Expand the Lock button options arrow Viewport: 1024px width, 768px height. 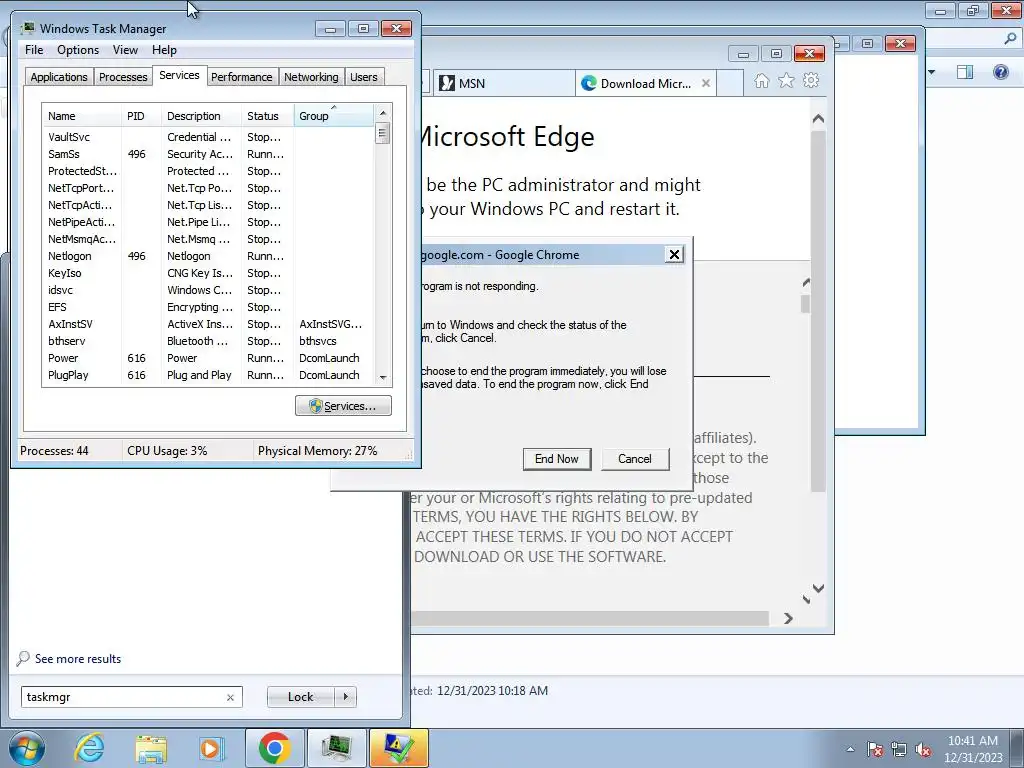tap(345, 697)
